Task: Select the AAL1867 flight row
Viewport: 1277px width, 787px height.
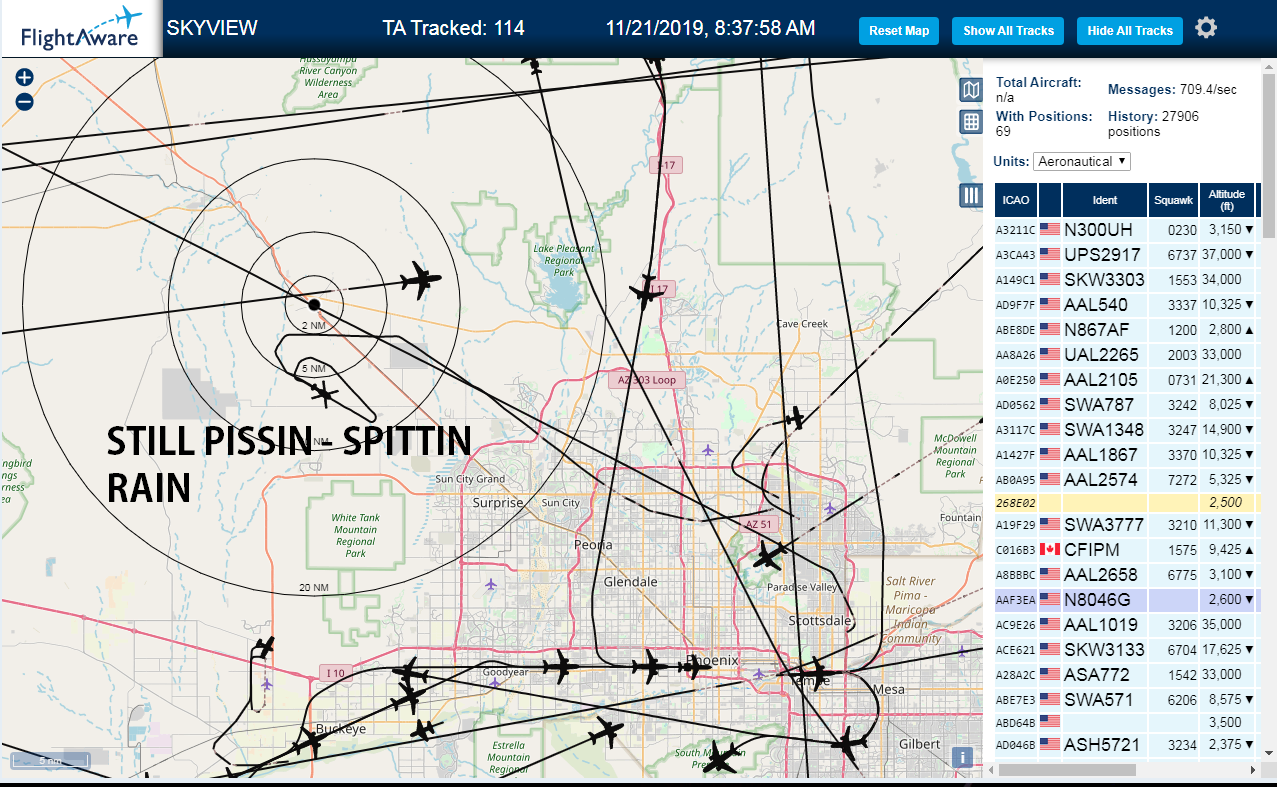Action: 1127,454
